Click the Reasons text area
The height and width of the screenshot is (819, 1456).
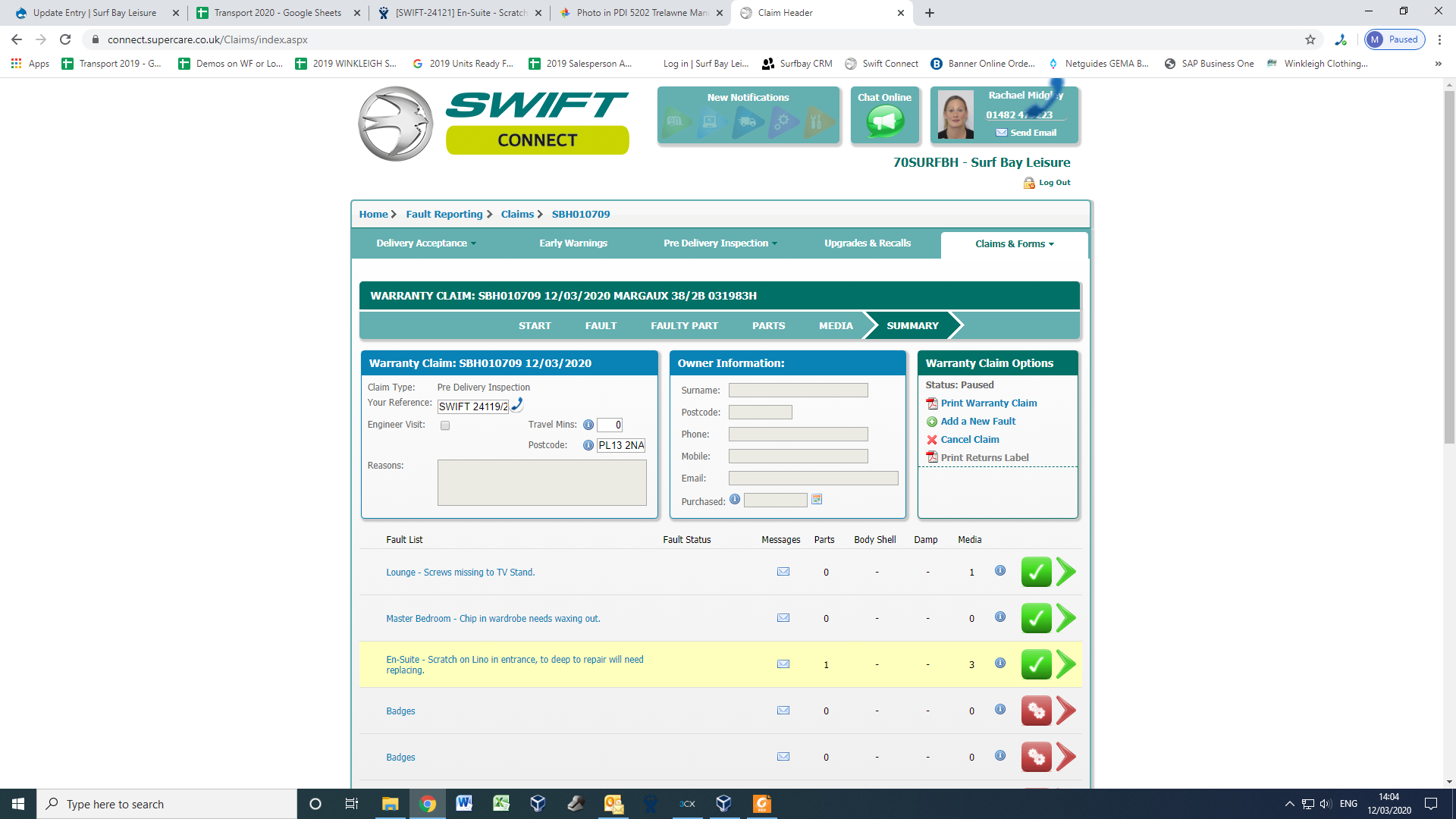541,482
